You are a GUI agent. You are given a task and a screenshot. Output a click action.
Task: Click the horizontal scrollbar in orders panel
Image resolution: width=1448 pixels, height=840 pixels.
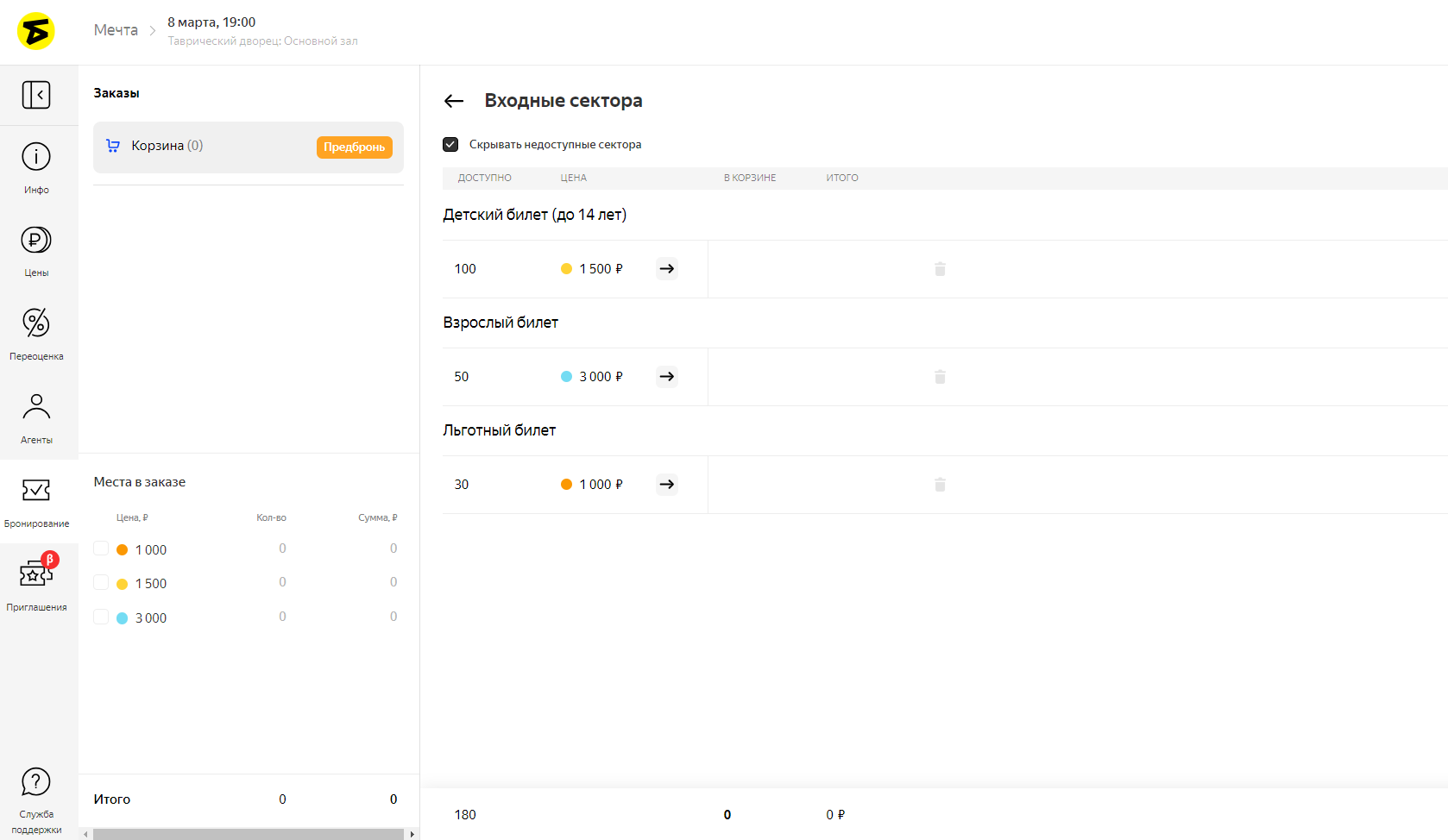coord(248,834)
